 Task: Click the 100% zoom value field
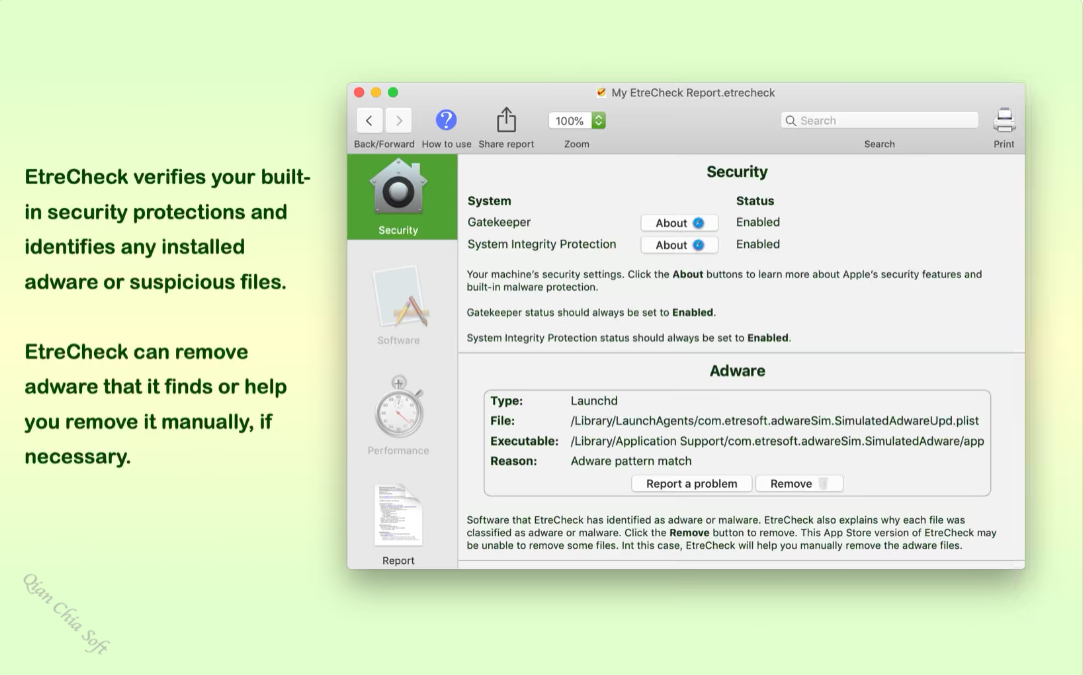tap(570, 120)
